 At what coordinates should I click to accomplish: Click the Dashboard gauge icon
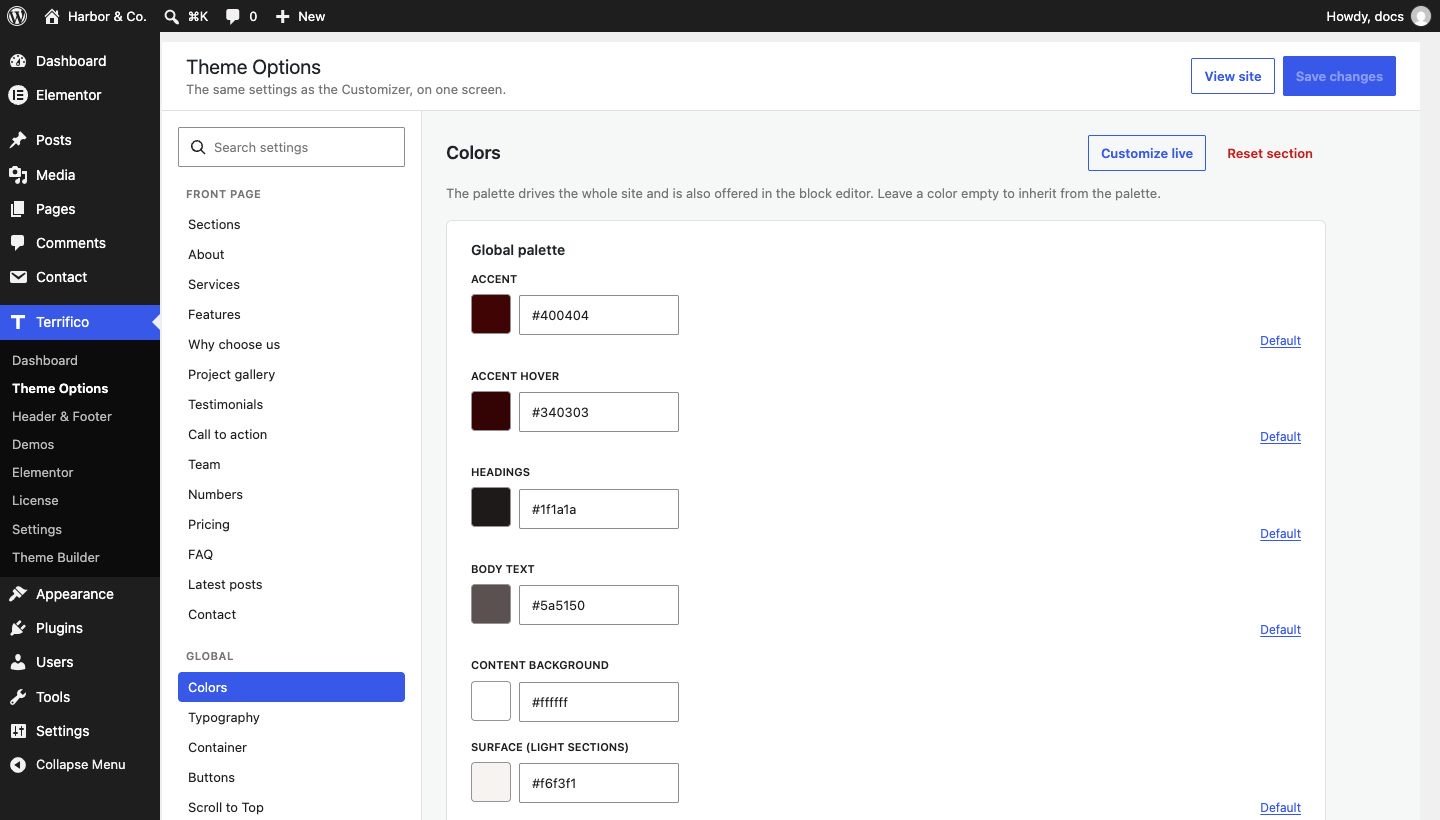[18, 61]
